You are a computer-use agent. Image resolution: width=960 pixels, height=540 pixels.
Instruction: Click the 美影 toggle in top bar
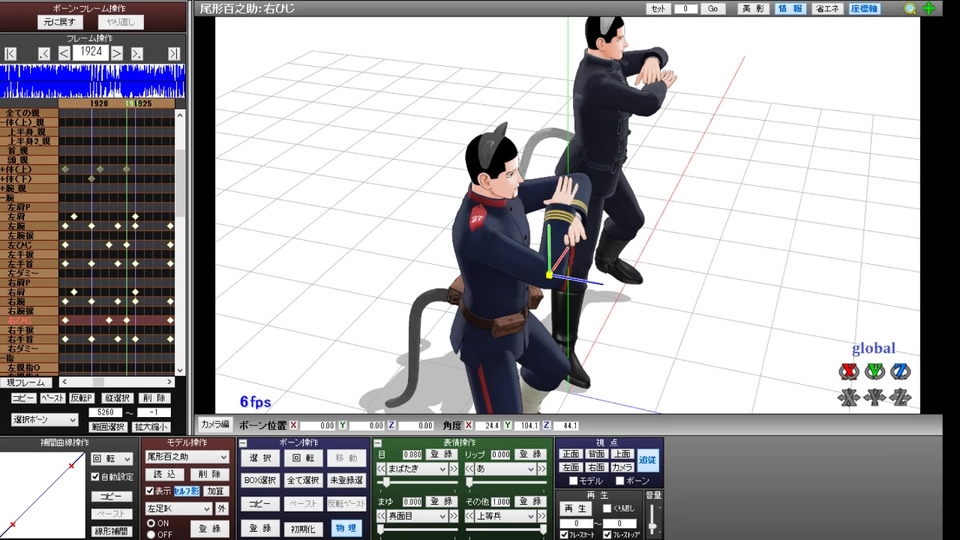753,9
